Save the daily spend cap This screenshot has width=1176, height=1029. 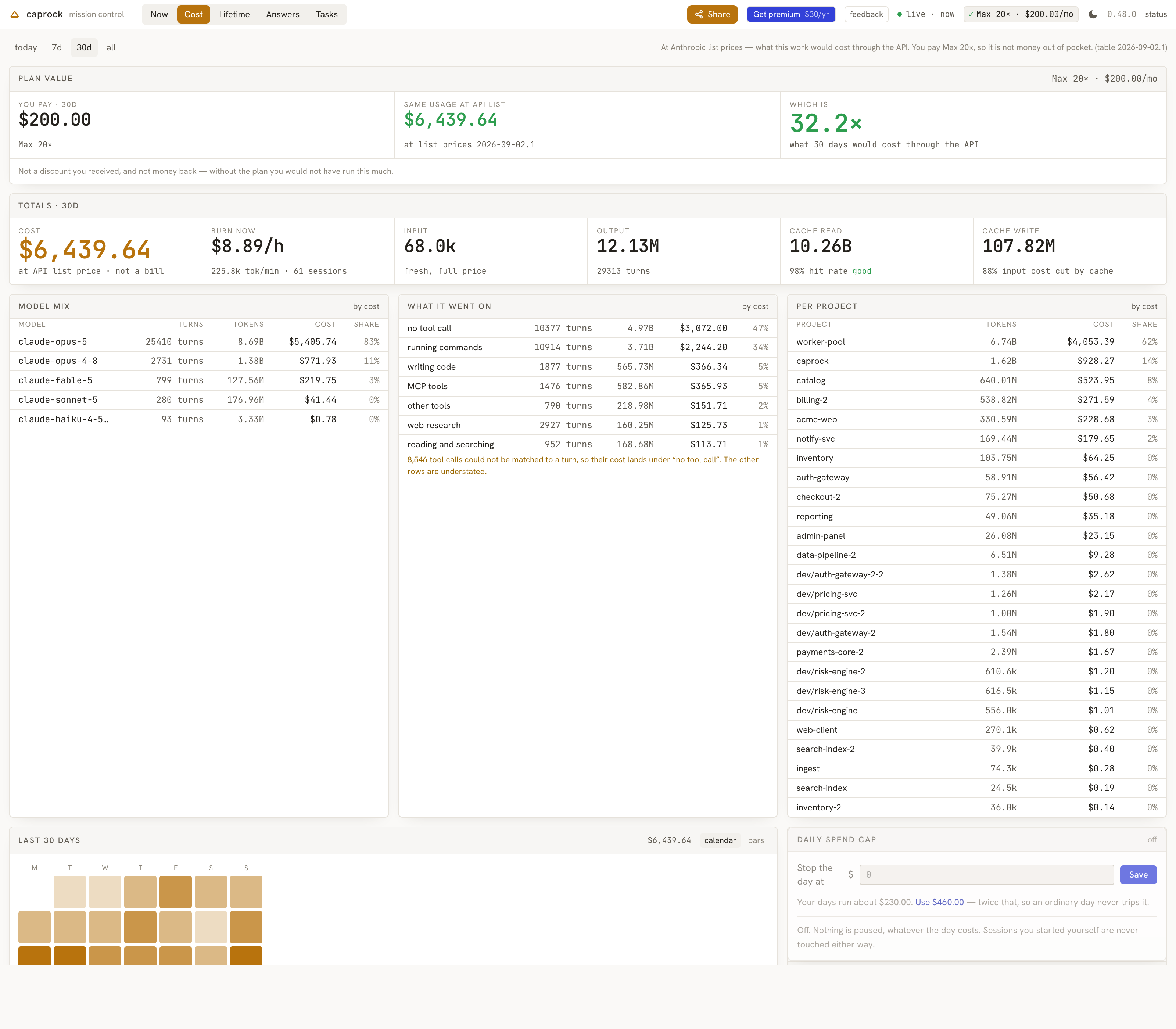(1138, 875)
